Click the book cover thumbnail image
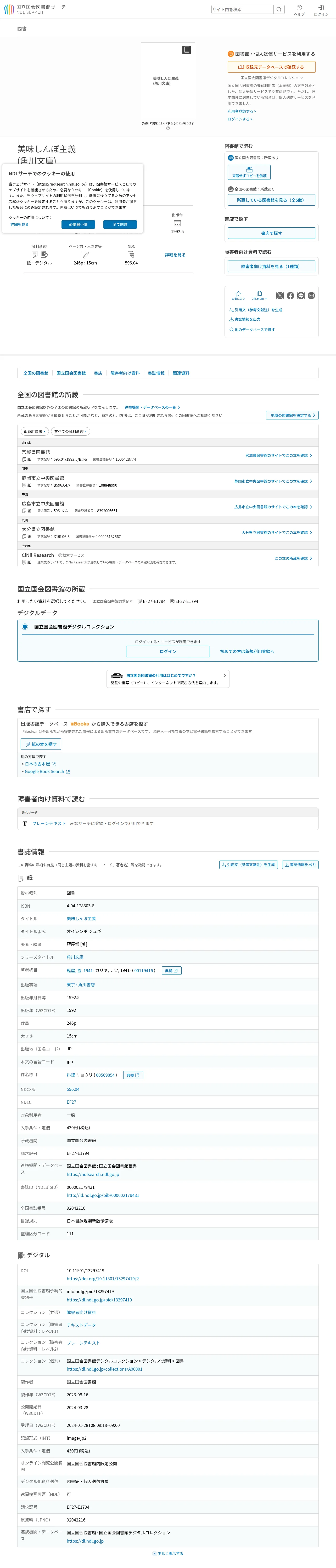This screenshot has height=1568, width=336. pos(168,80)
